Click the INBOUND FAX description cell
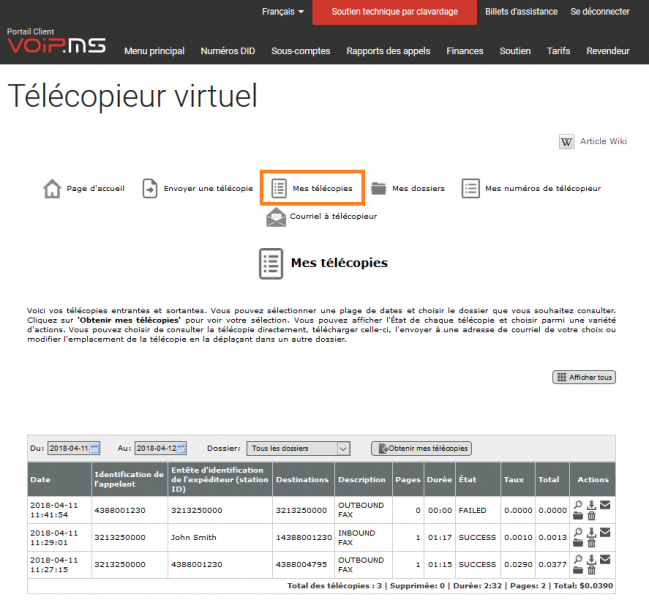 tap(363, 538)
